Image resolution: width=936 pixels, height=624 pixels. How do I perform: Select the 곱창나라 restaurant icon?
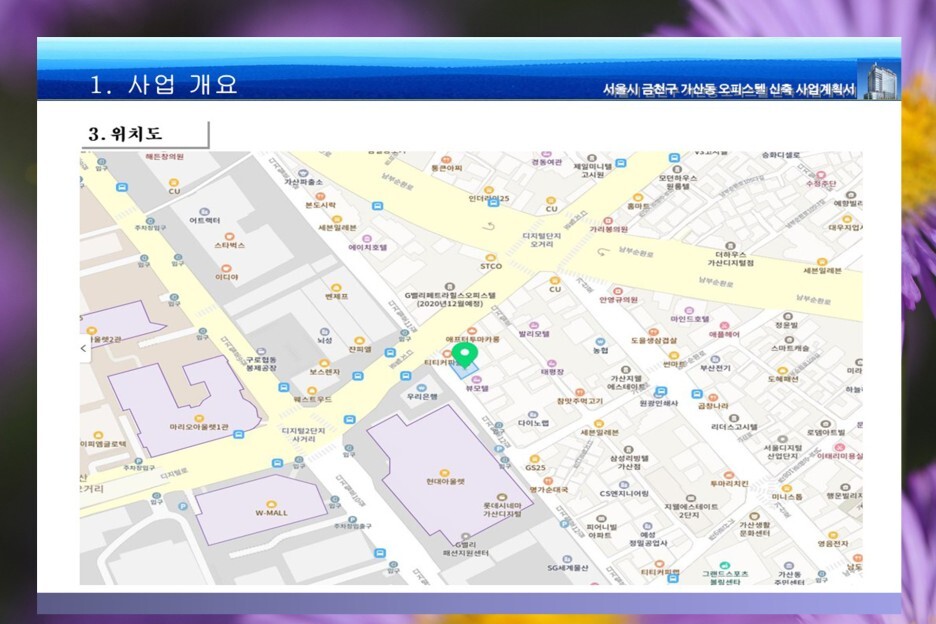click(713, 397)
